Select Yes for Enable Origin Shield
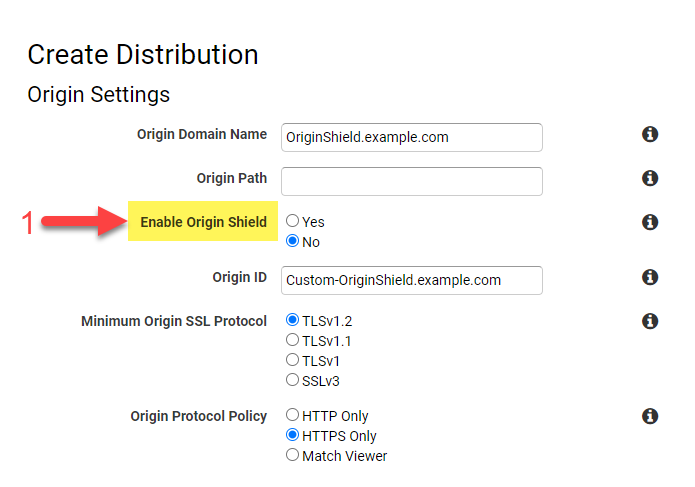Viewport: 695px width, 487px height. [x=293, y=222]
